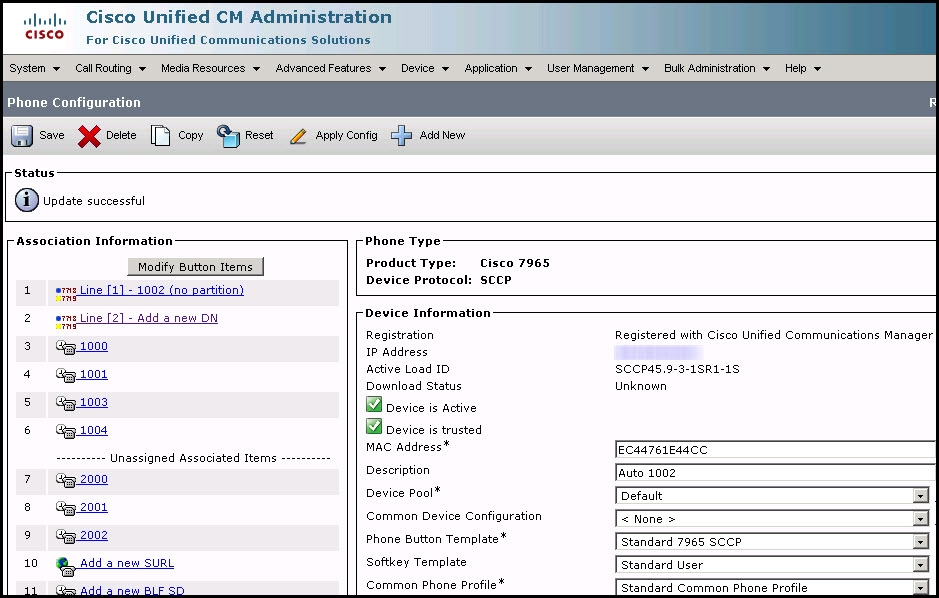The image size is (939, 598).
Task: Open Line [2] - Add a new DN
Action: (149, 318)
